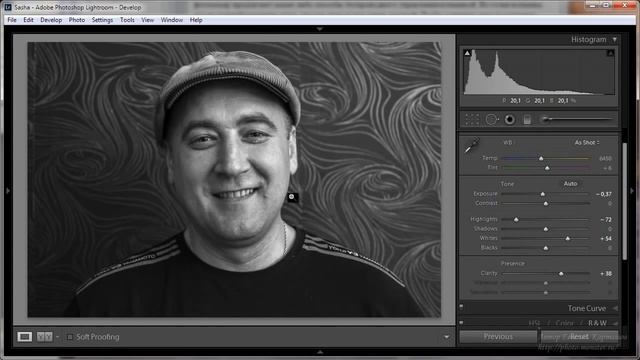This screenshot has height=360, width=640.
Task: Click the Temp slider handle
Action: pos(541,158)
